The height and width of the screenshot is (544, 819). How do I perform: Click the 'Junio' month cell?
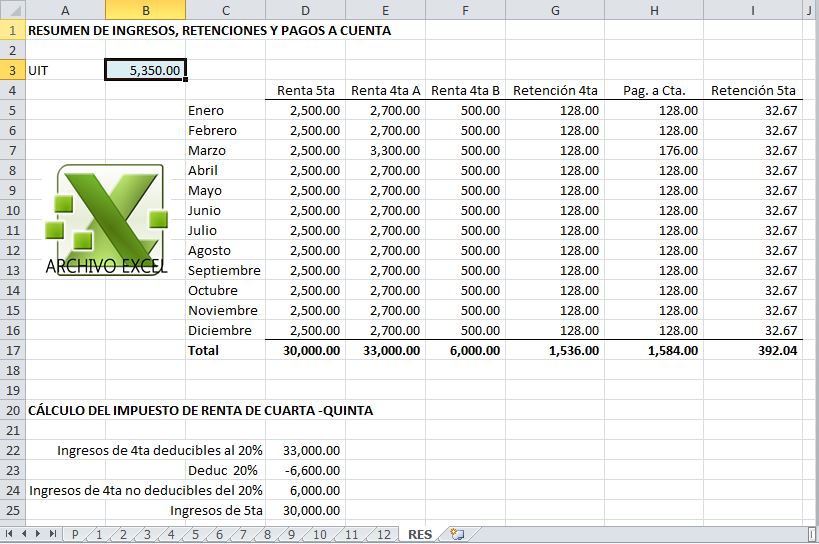[x=225, y=210]
